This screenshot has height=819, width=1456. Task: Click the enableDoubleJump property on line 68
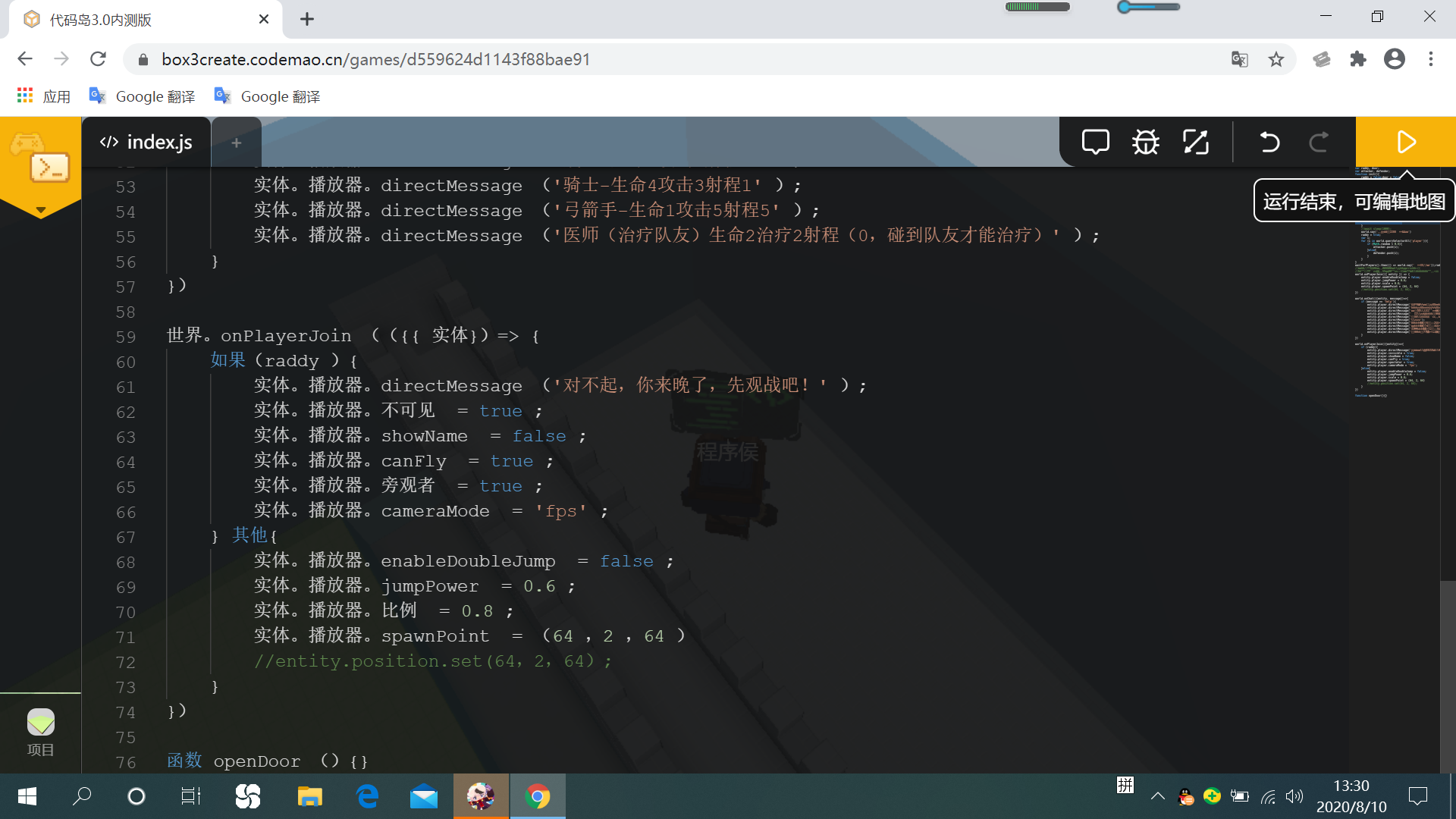pos(468,561)
